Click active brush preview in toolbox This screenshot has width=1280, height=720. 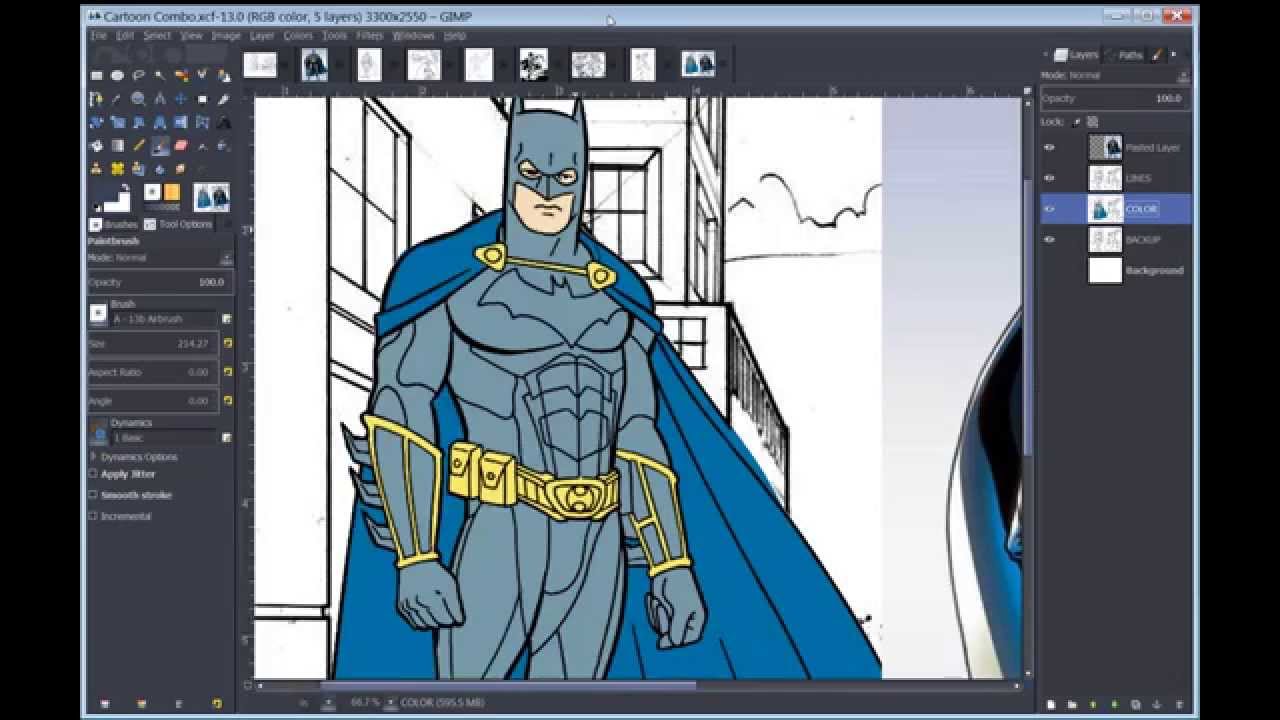(153, 192)
